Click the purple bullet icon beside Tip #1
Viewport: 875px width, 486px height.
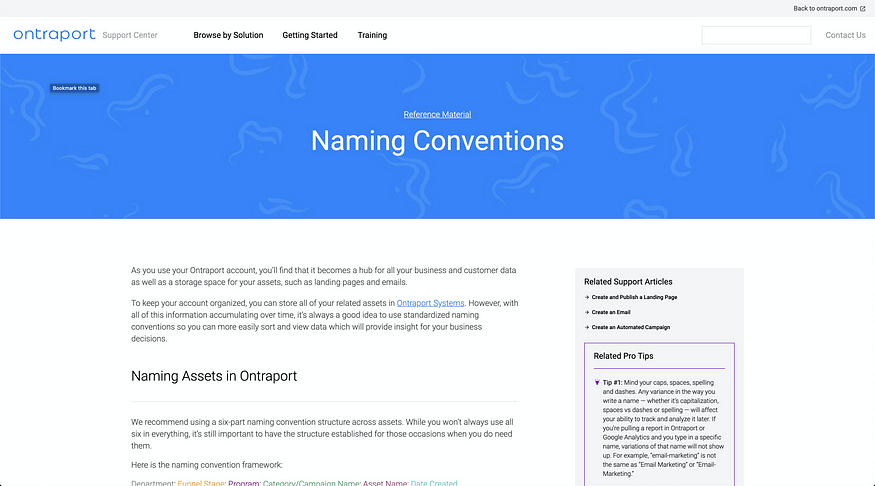[597, 383]
